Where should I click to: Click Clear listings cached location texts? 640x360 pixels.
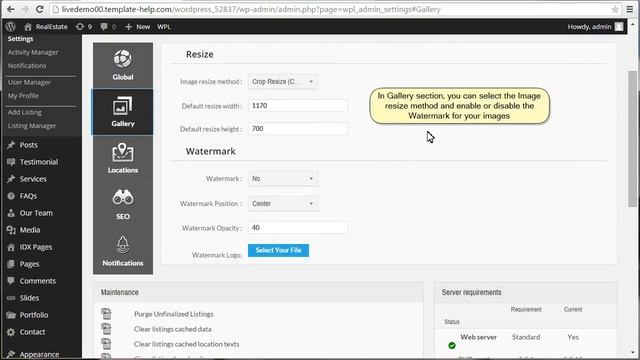(187, 344)
